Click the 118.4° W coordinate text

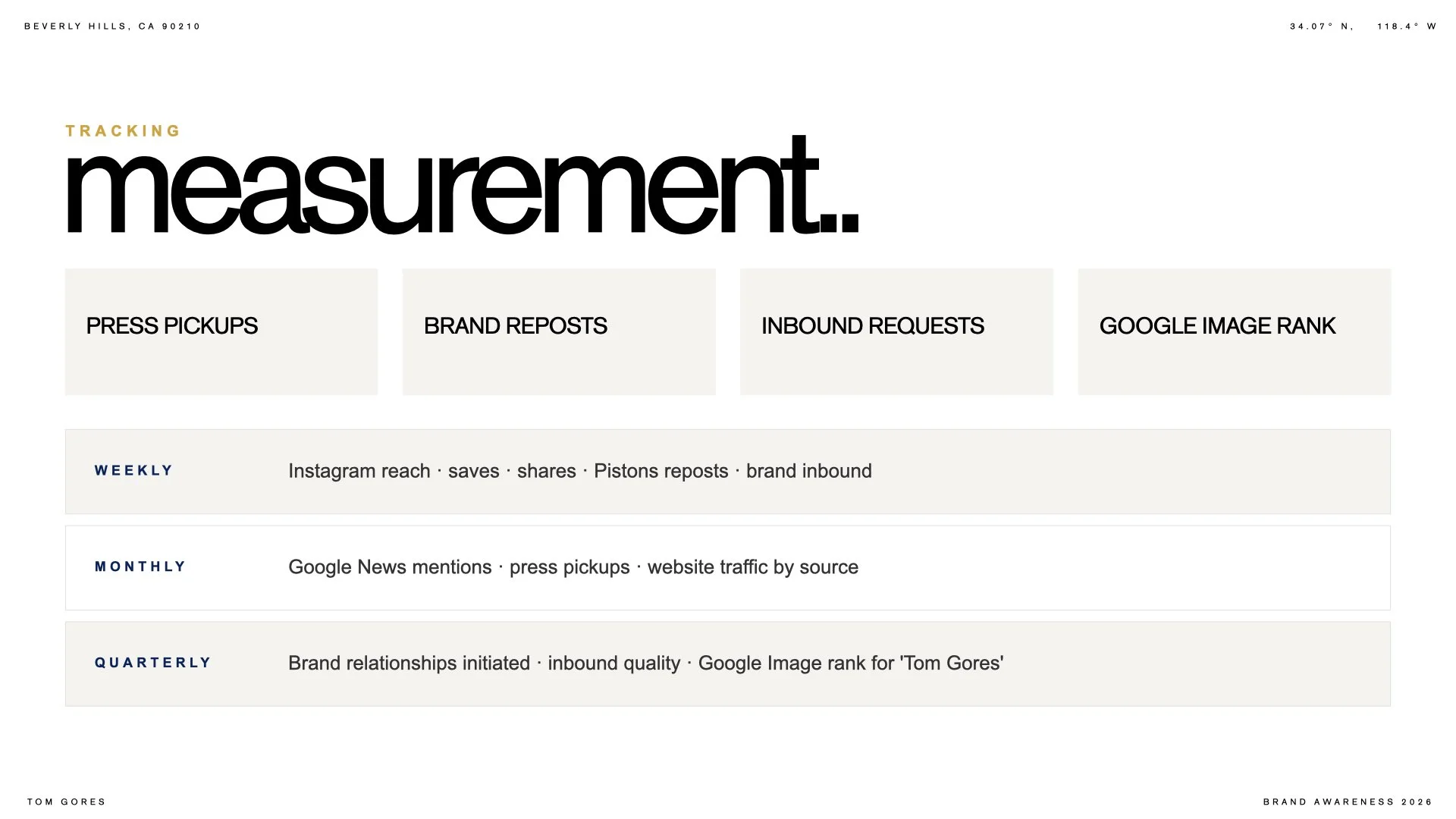pos(1407,27)
